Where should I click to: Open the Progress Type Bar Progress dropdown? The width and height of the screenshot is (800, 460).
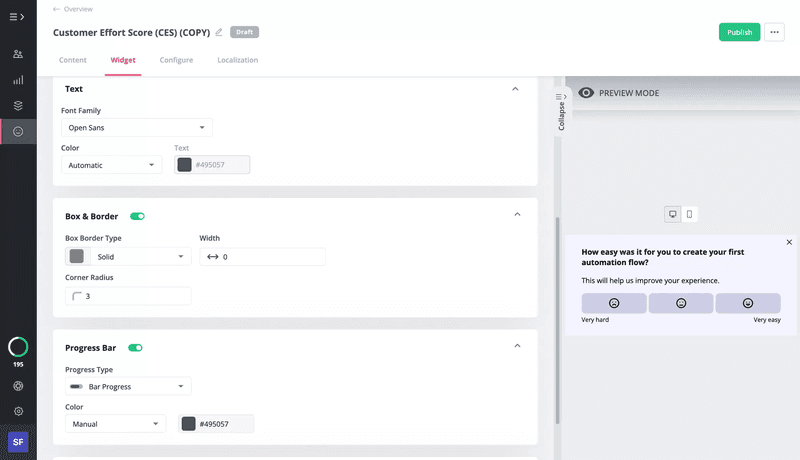pyautogui.click(x=128, y=386)
